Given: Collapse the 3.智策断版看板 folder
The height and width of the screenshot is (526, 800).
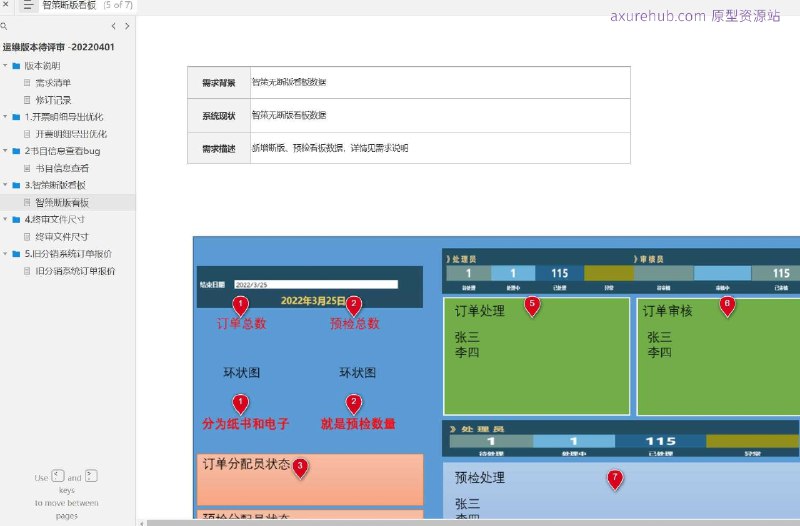Looking at the screenshot, I should click(x=5, y=185).
